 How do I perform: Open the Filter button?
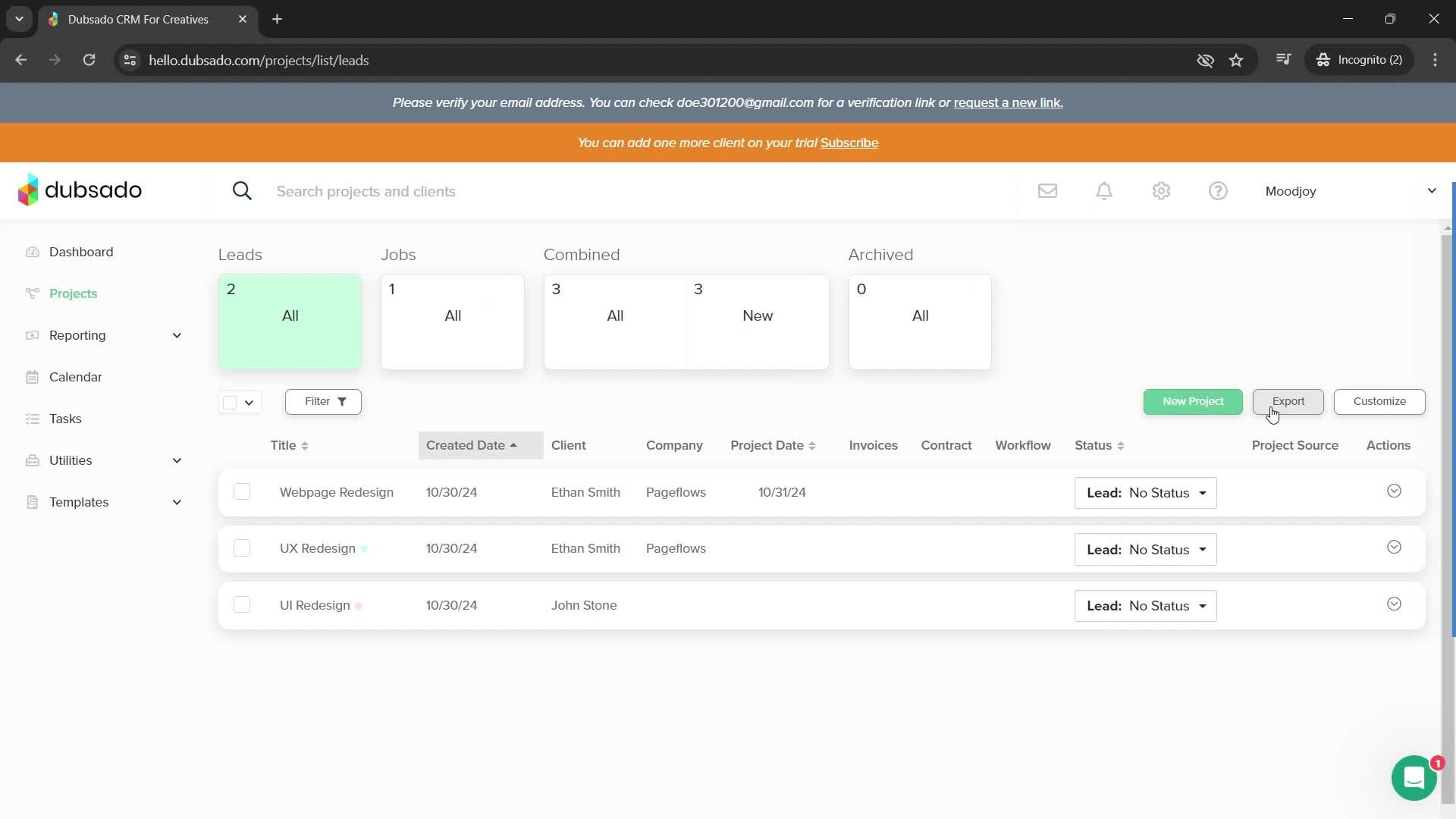point(323,402)
